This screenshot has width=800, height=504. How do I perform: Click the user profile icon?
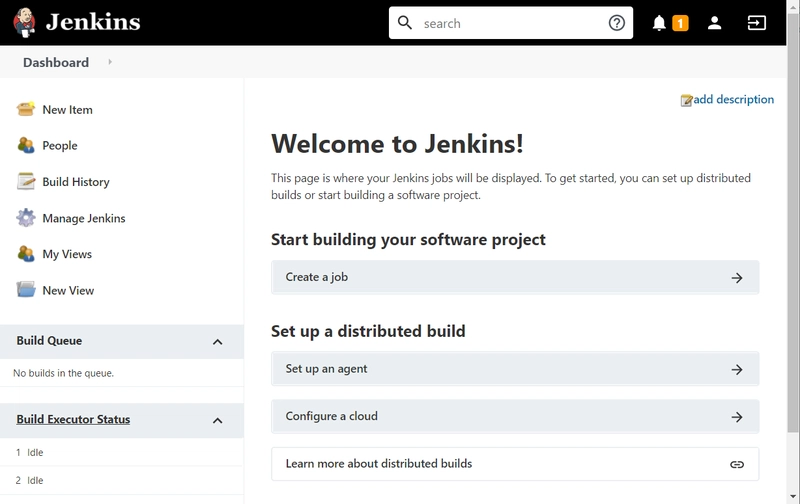click(x=714, y=23)
